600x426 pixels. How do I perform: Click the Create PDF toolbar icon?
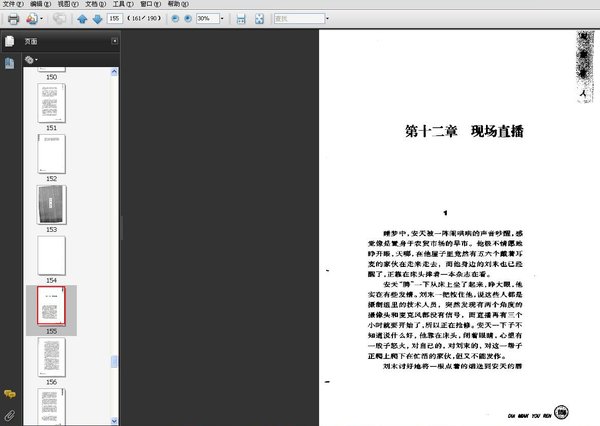pos(32,19)
